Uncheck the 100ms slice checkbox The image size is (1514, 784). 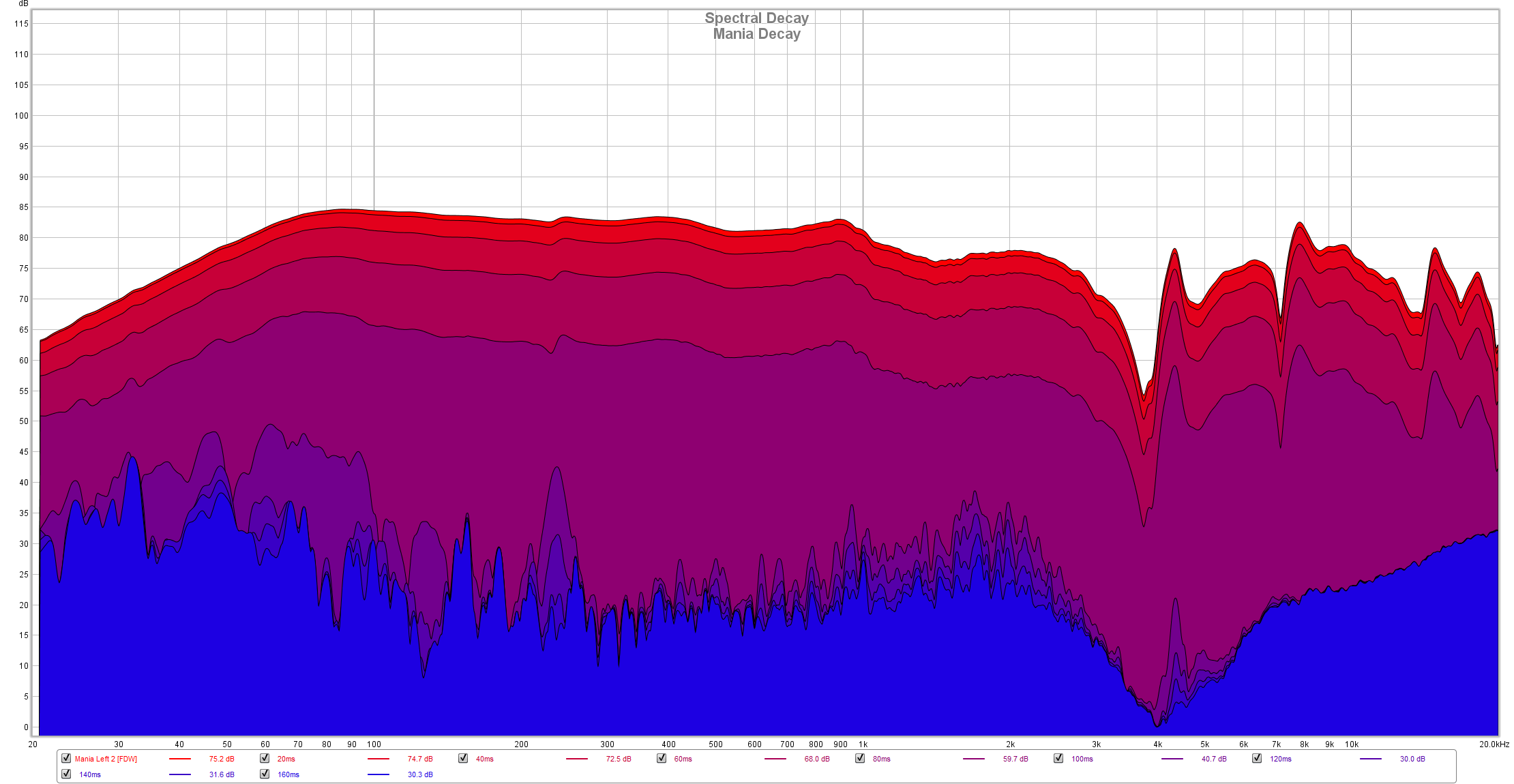pyautogui.click(x=1058, y=758)
